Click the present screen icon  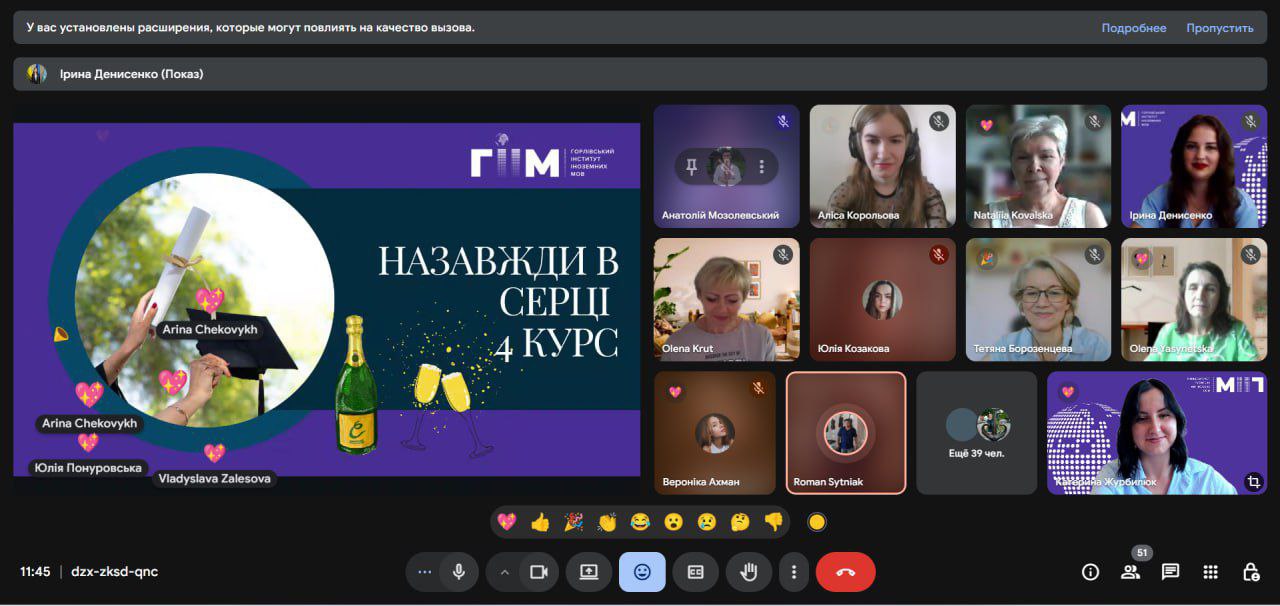[x=589, y=572]
